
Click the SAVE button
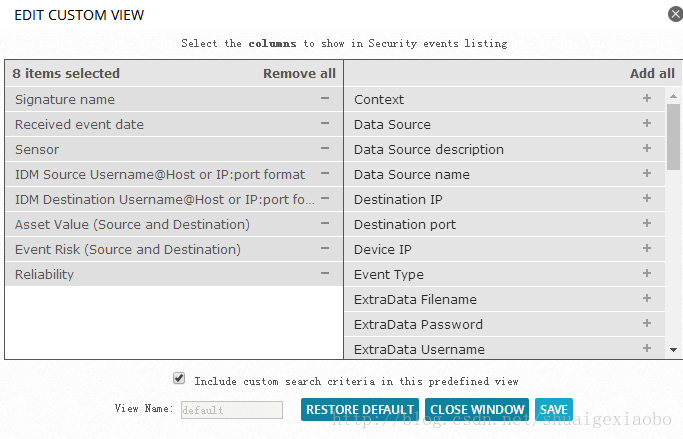click(554, 409)
